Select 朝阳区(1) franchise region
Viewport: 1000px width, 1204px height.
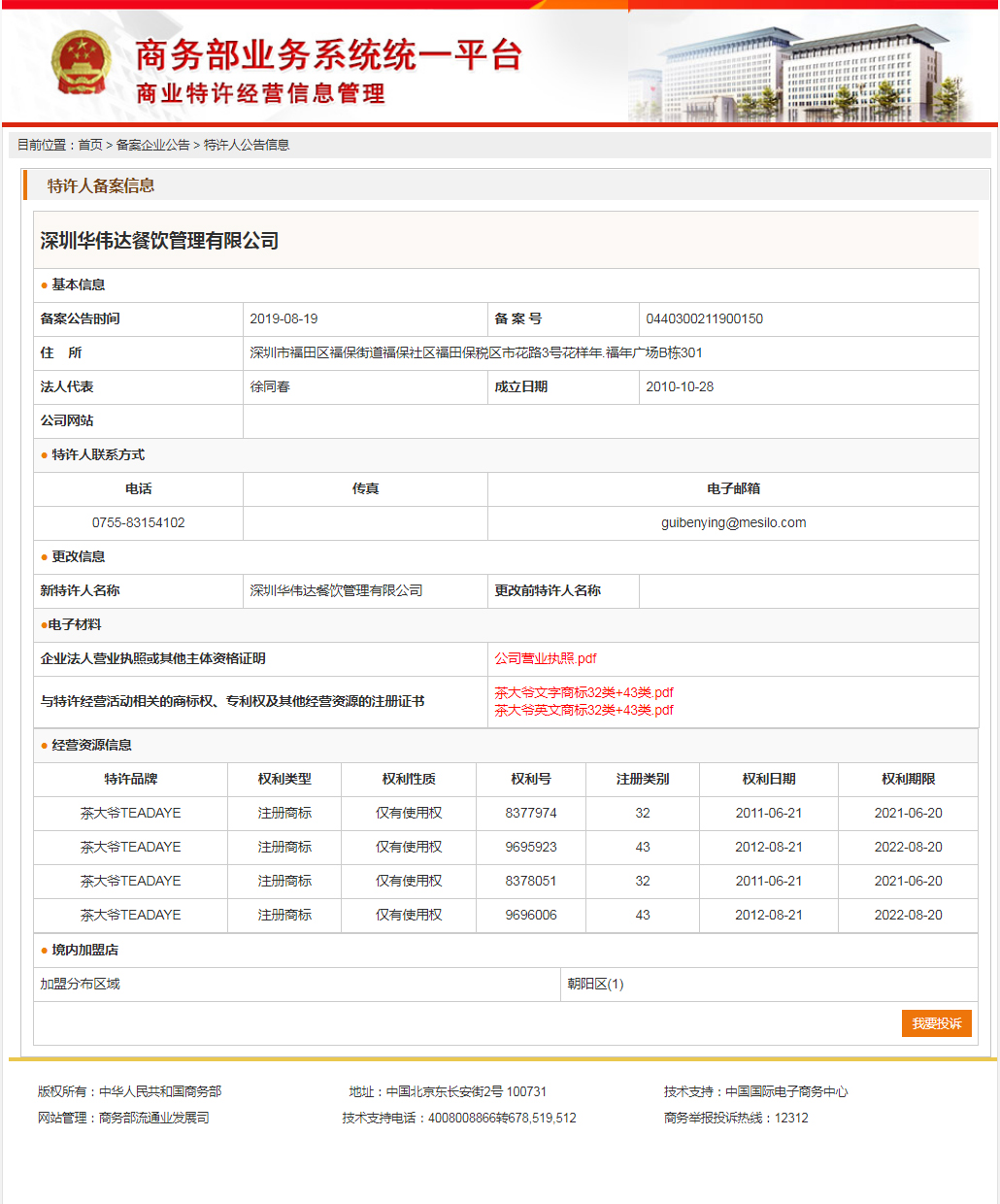coord(595,984)
